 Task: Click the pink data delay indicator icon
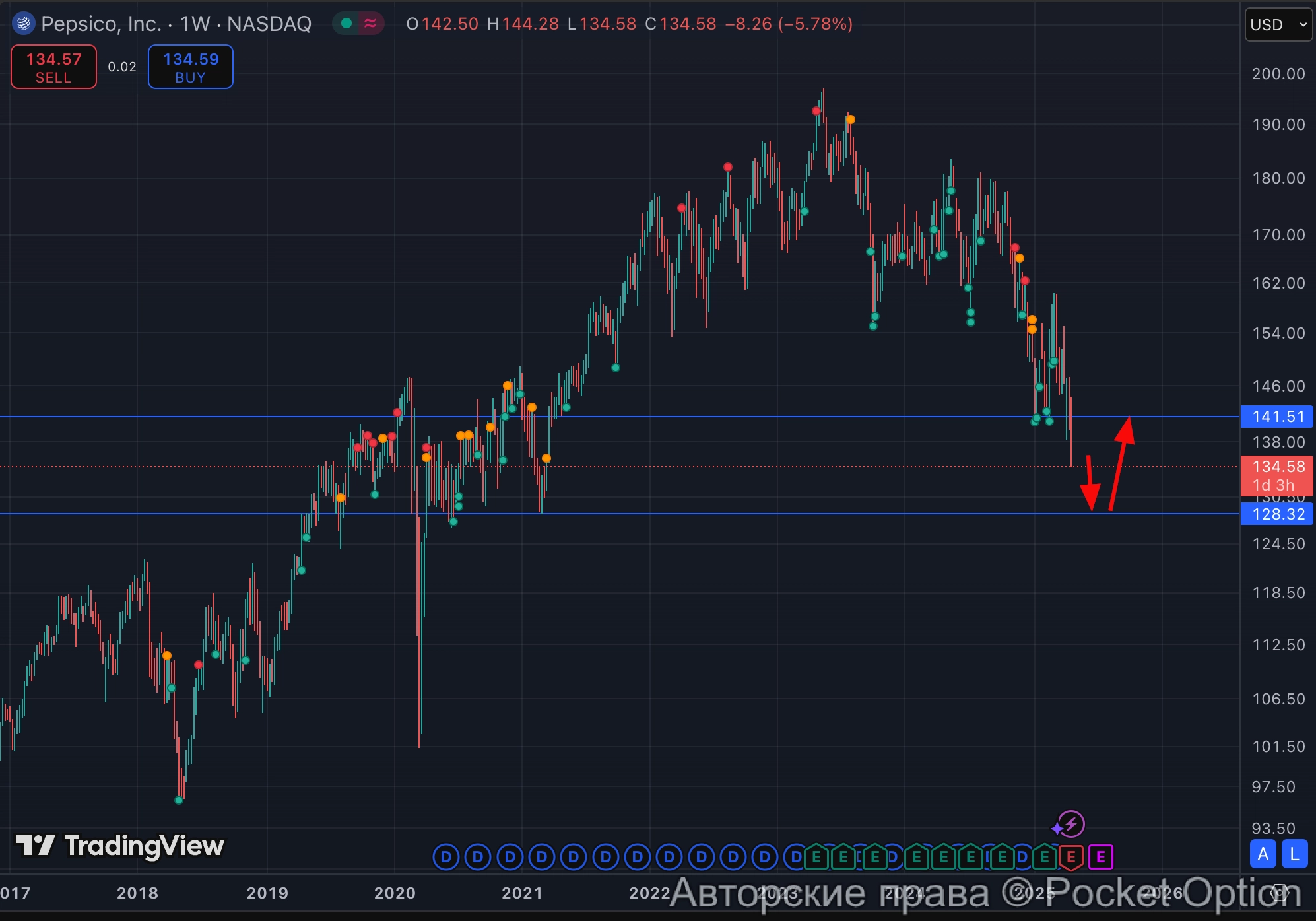[370, 24]
